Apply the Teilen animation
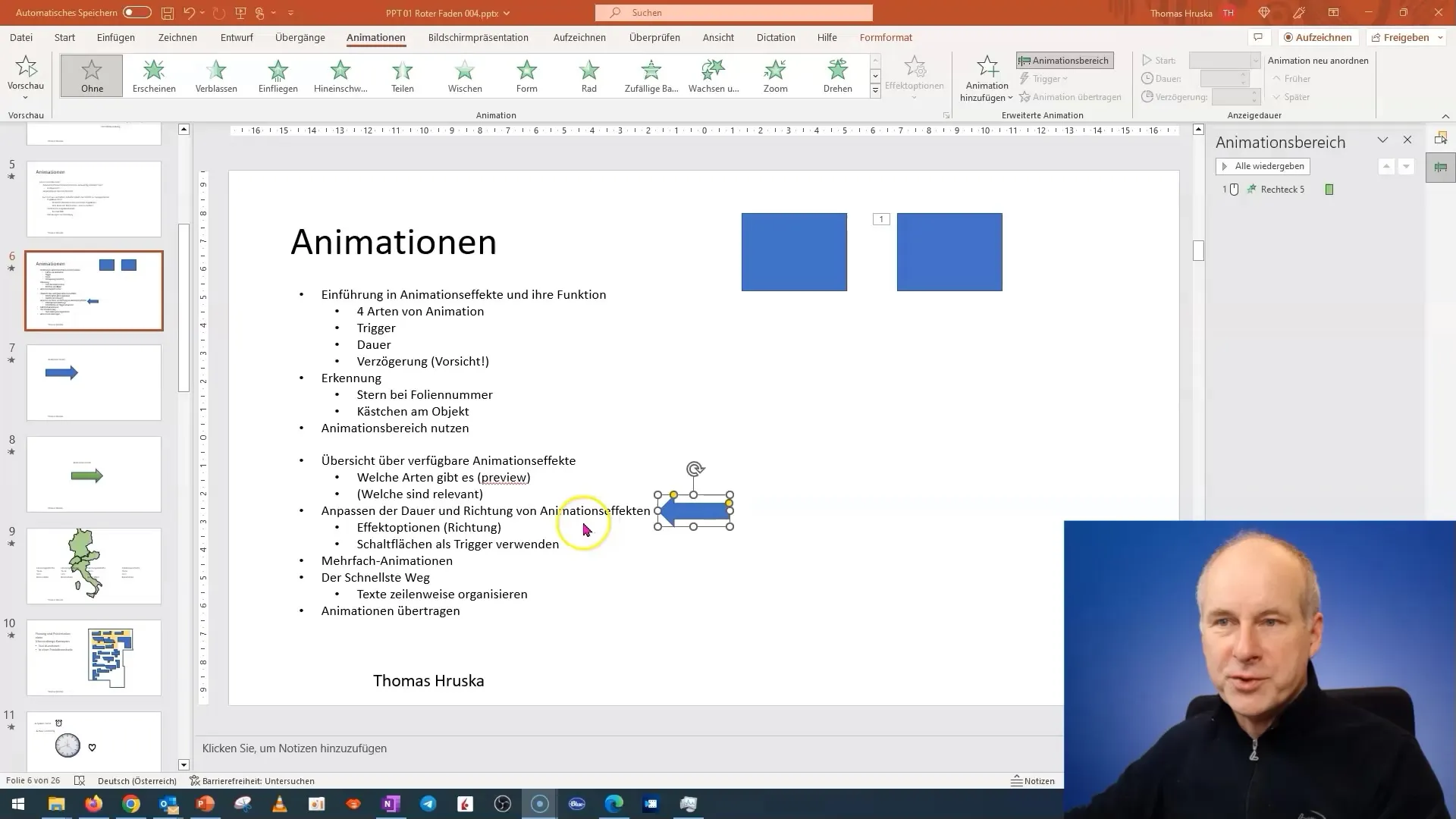1456x819 pixels. pos(403,76)
